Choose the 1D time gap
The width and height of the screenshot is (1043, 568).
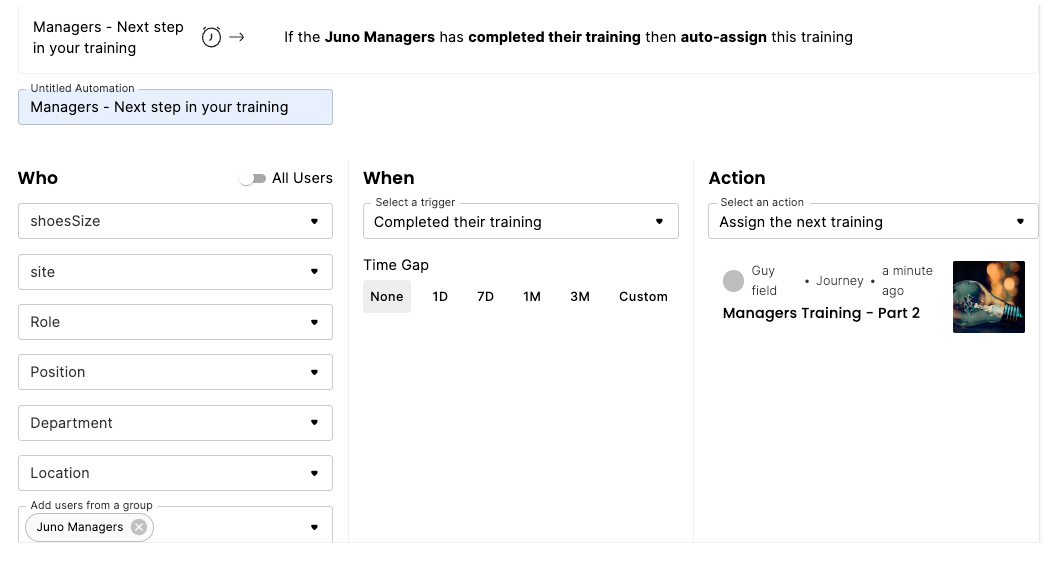[x=440, y=297]
